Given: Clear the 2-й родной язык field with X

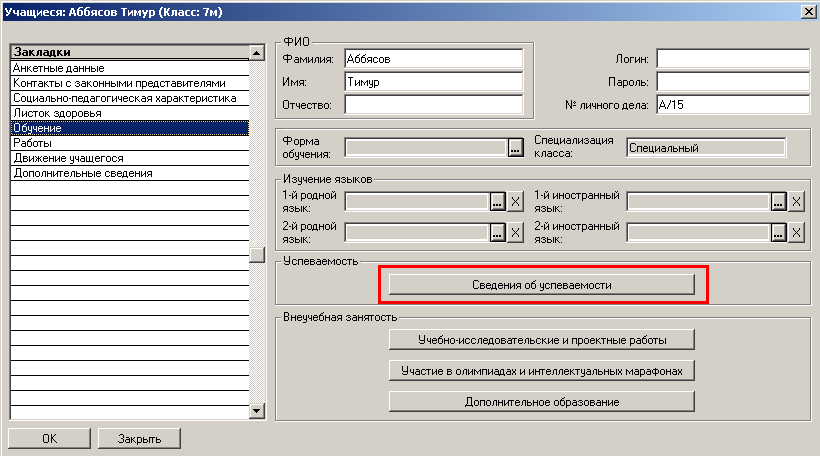Looking at the screenshot, I should (516, 232).
